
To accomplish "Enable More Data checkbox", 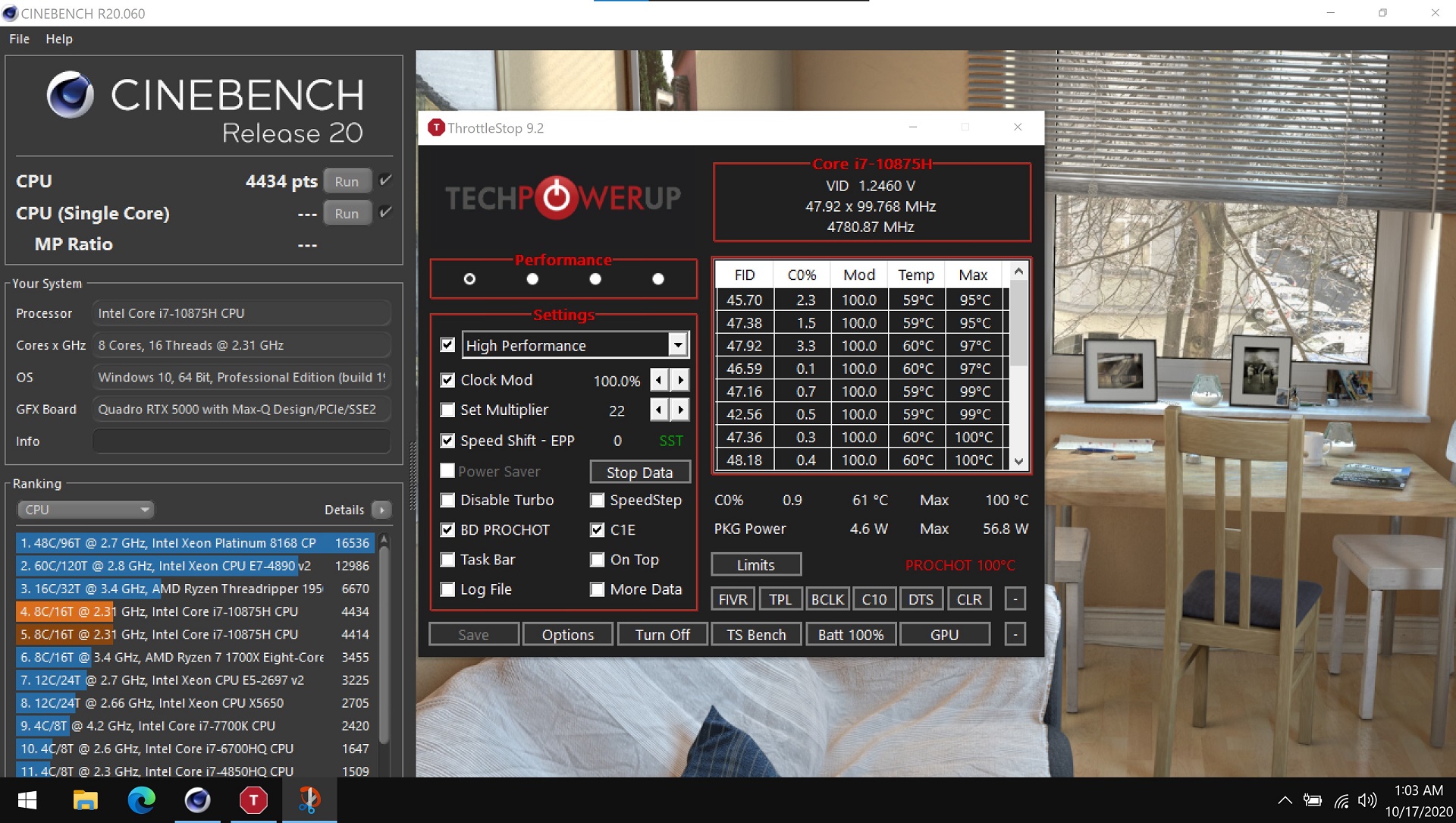I will pyautogui.click(x=598, y=589).
